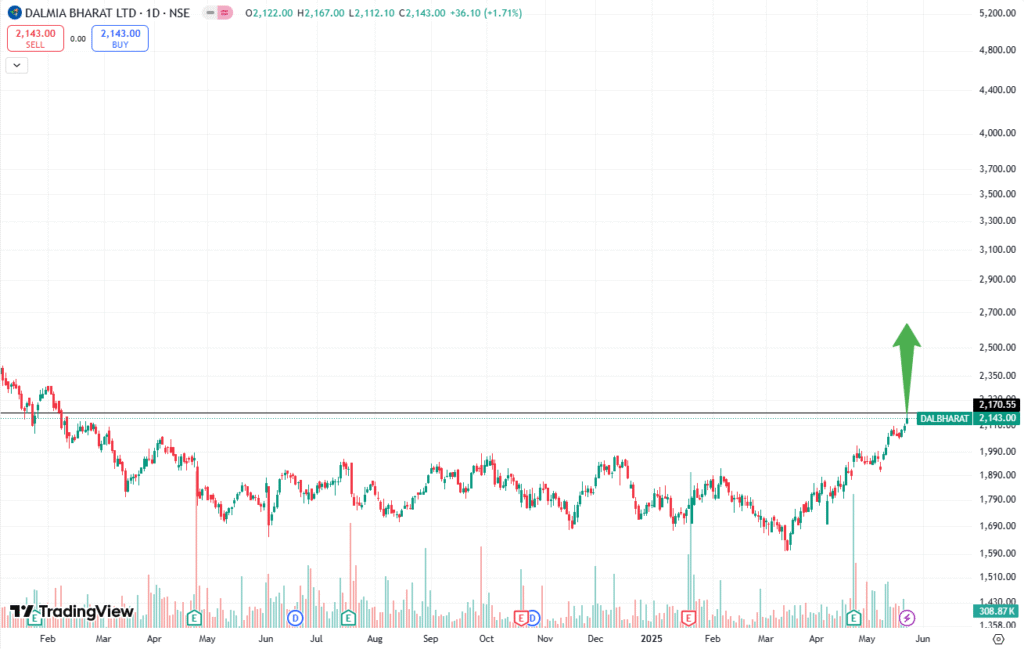Image resolution: width=1024 pixels, height=649 pixels.
Task: Collapse the legend with the chevron button
Action: coord(17,65)
